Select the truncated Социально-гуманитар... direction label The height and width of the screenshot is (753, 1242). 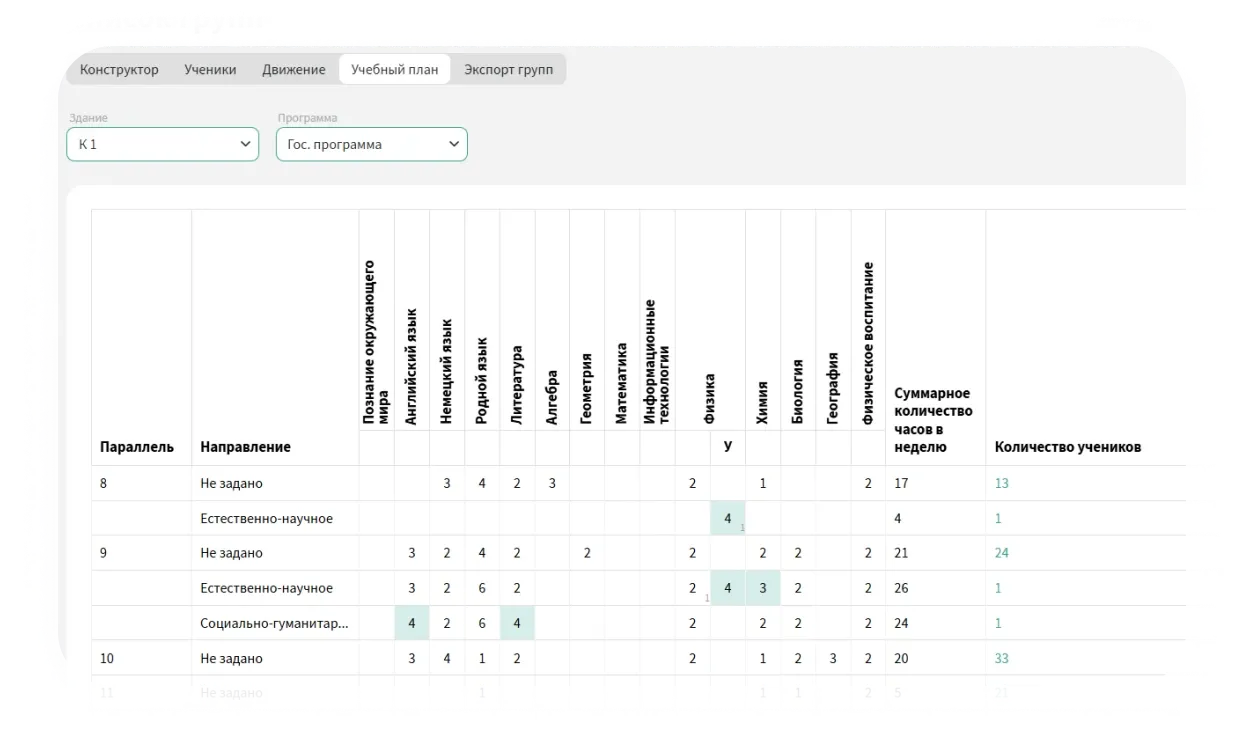(274, 623)
